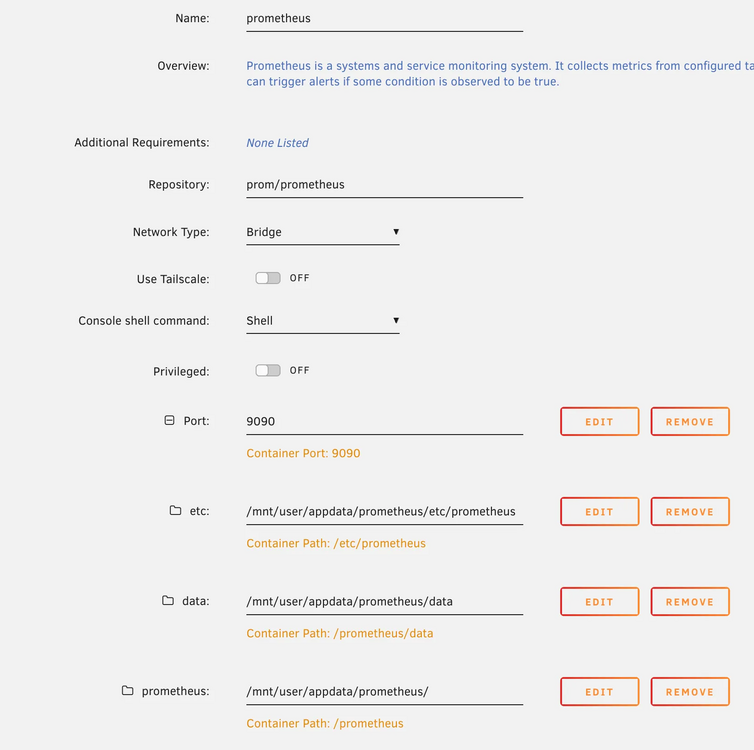Click the arrow on the Shell dropdown
754x750 pixels.
[396, 321]
